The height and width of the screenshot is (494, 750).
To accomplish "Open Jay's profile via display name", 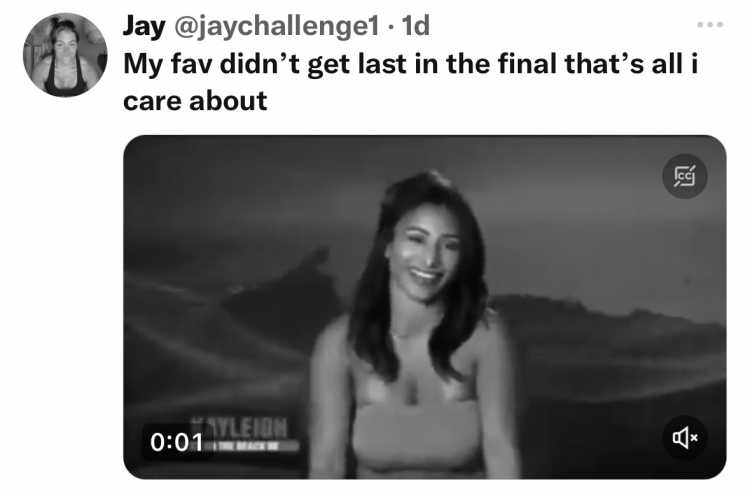I will [x=144, y=26].
